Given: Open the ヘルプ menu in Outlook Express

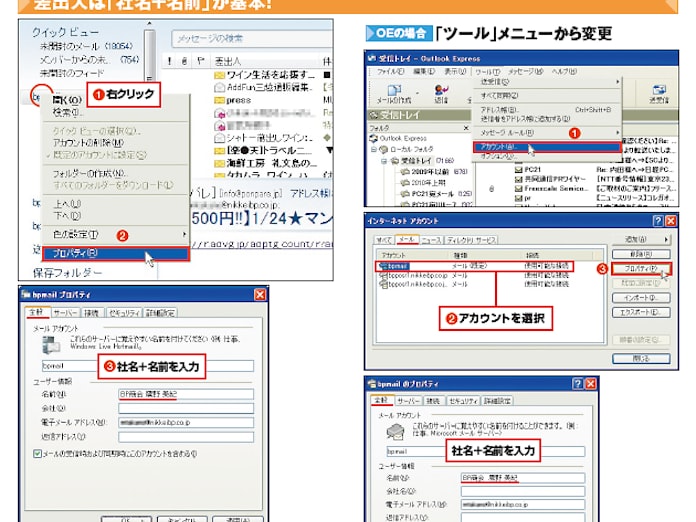Looking at the screenshot, I should [x=564, y=71].
